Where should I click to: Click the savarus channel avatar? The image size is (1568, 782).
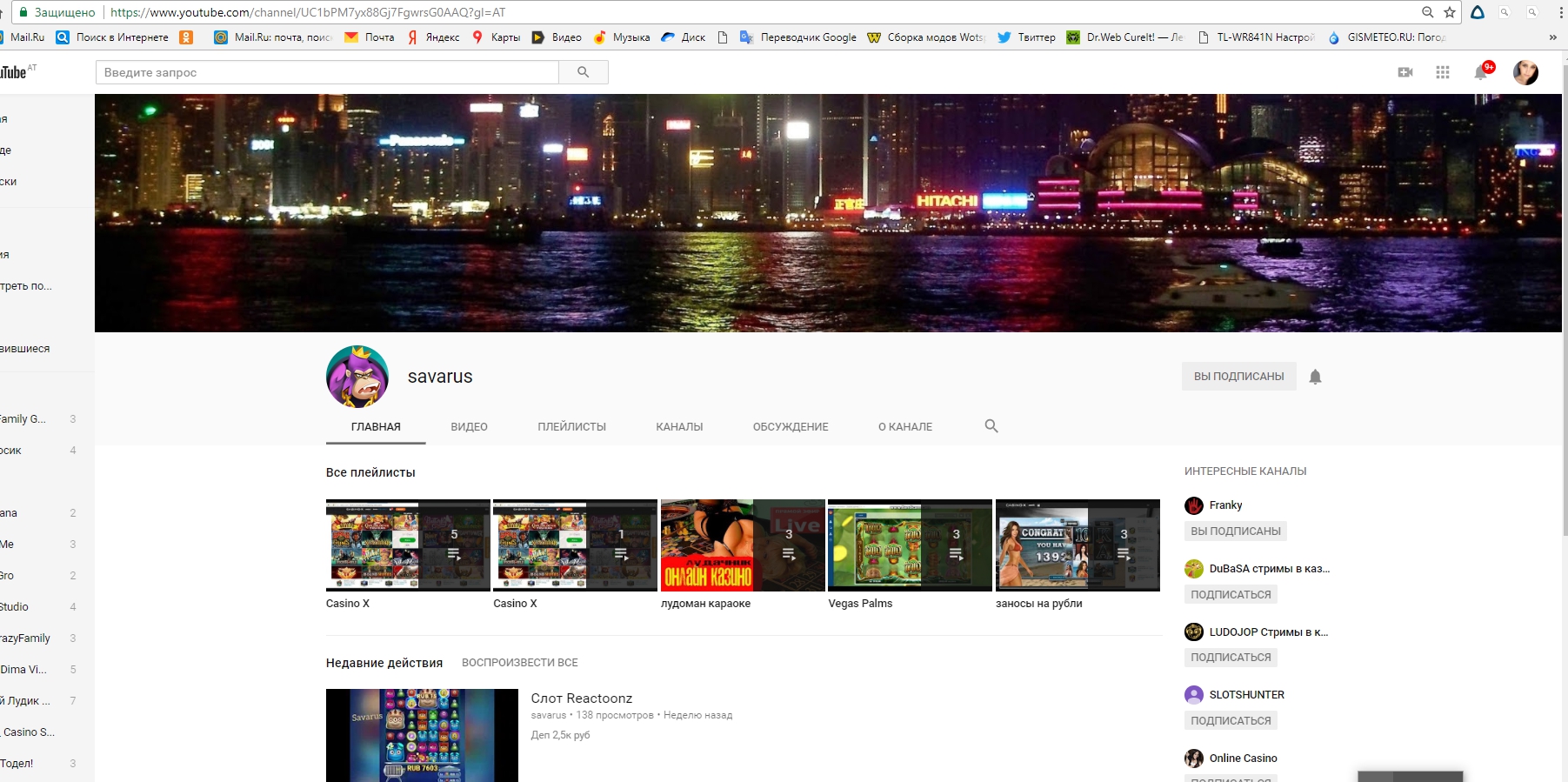357,377
